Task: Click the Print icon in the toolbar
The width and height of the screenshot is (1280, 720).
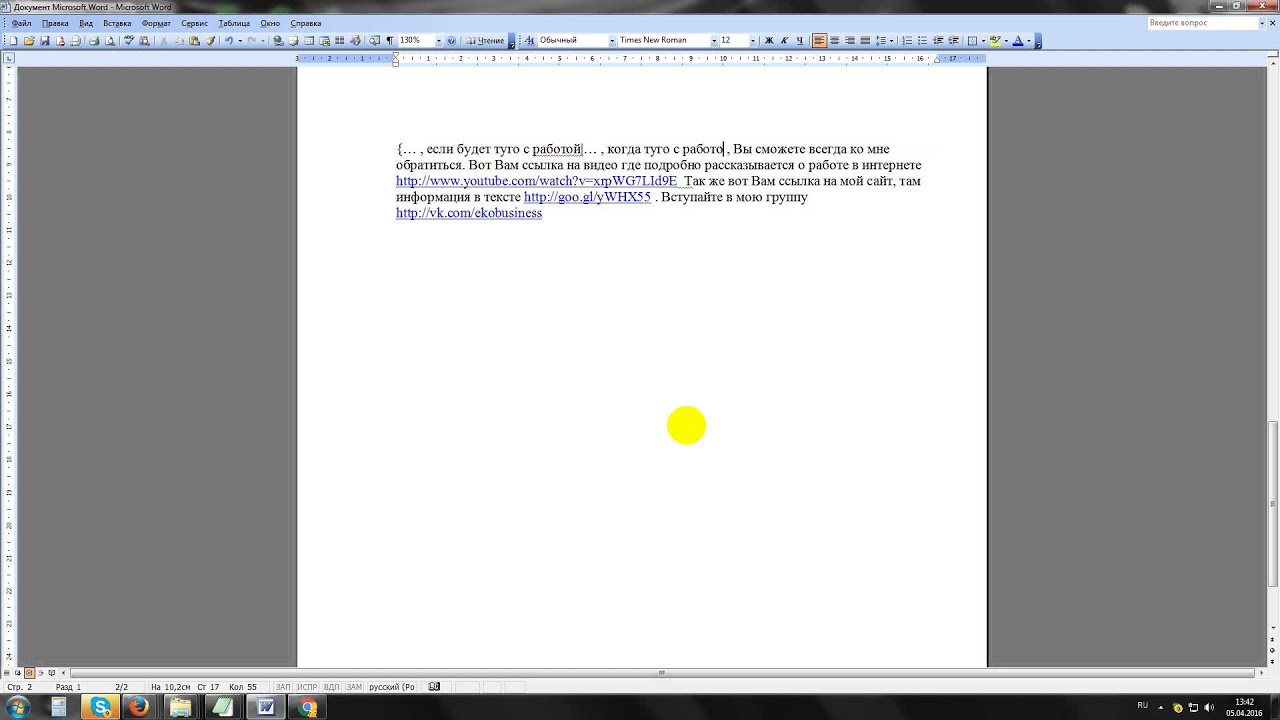Action: point(94,41)
